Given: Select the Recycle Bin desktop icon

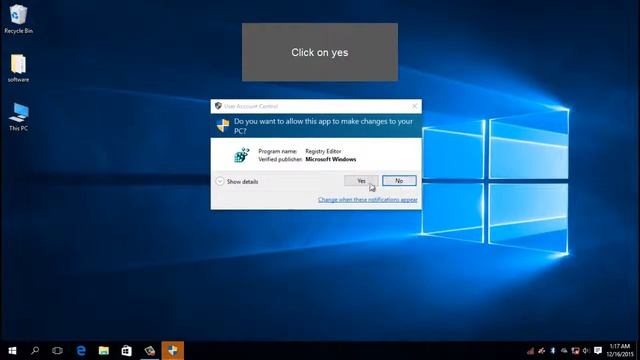Looking at the screenshot, I should pyautogui.click(x=18, y=19).
